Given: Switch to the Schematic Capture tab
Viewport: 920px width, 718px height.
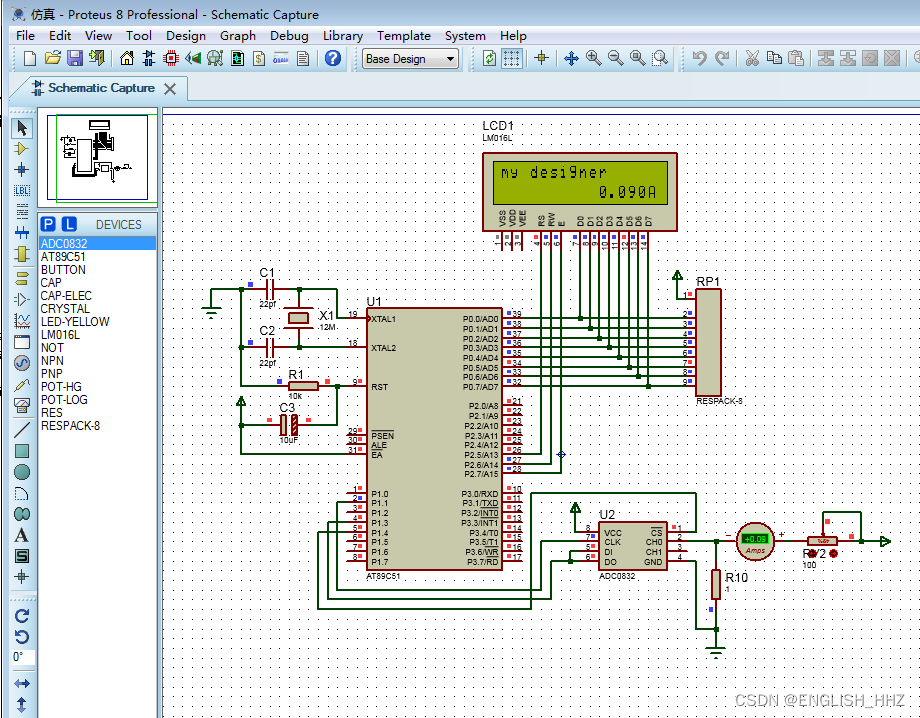Looking at the screenshot, I should (101, 88).
